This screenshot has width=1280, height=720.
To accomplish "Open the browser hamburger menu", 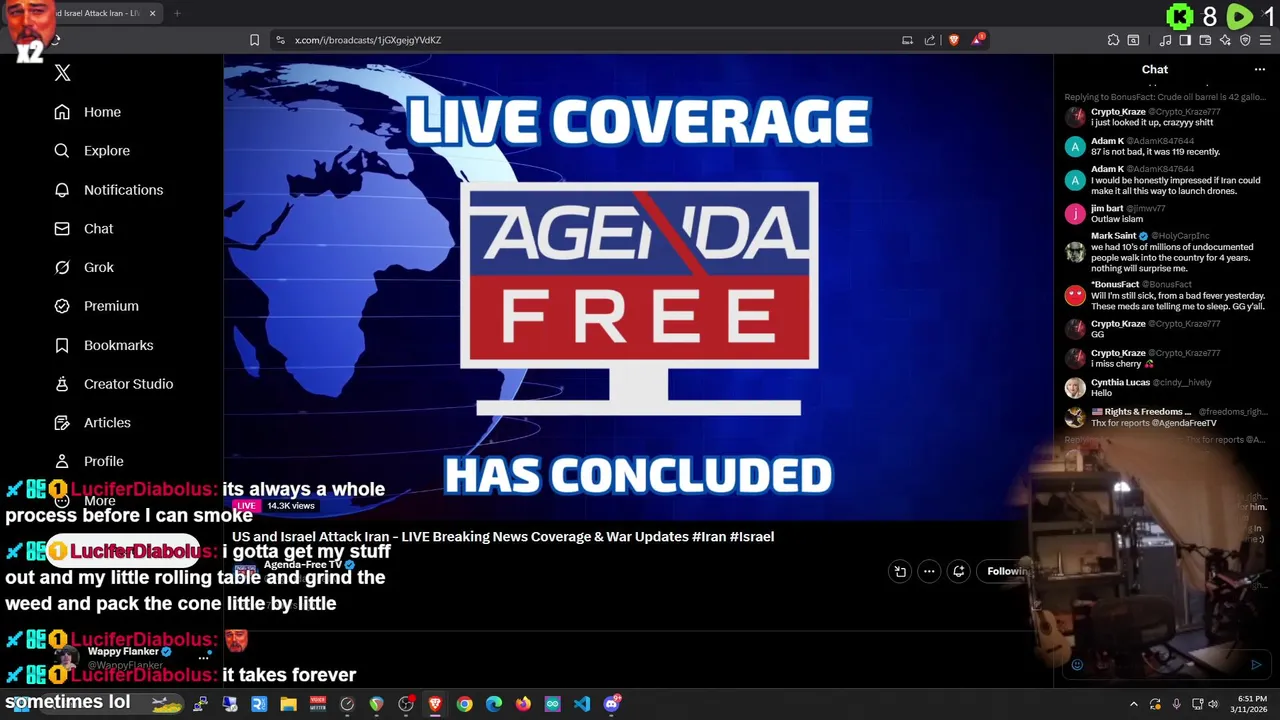I will [x=1265, y=40].
